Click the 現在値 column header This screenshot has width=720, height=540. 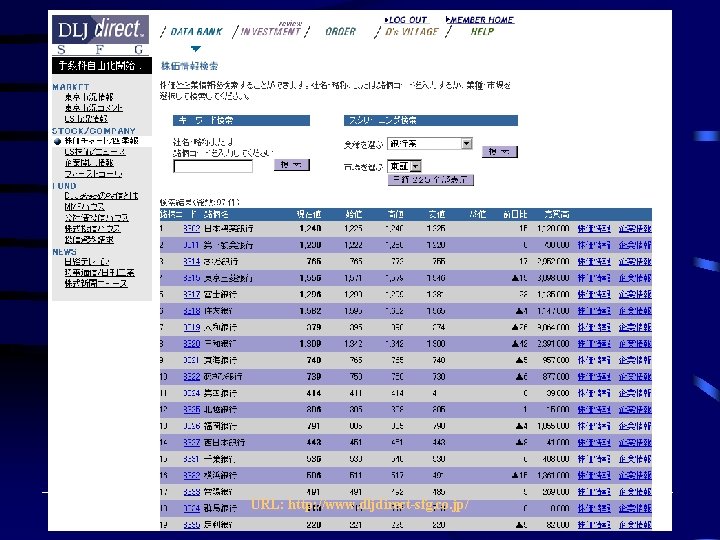point(309,214)
